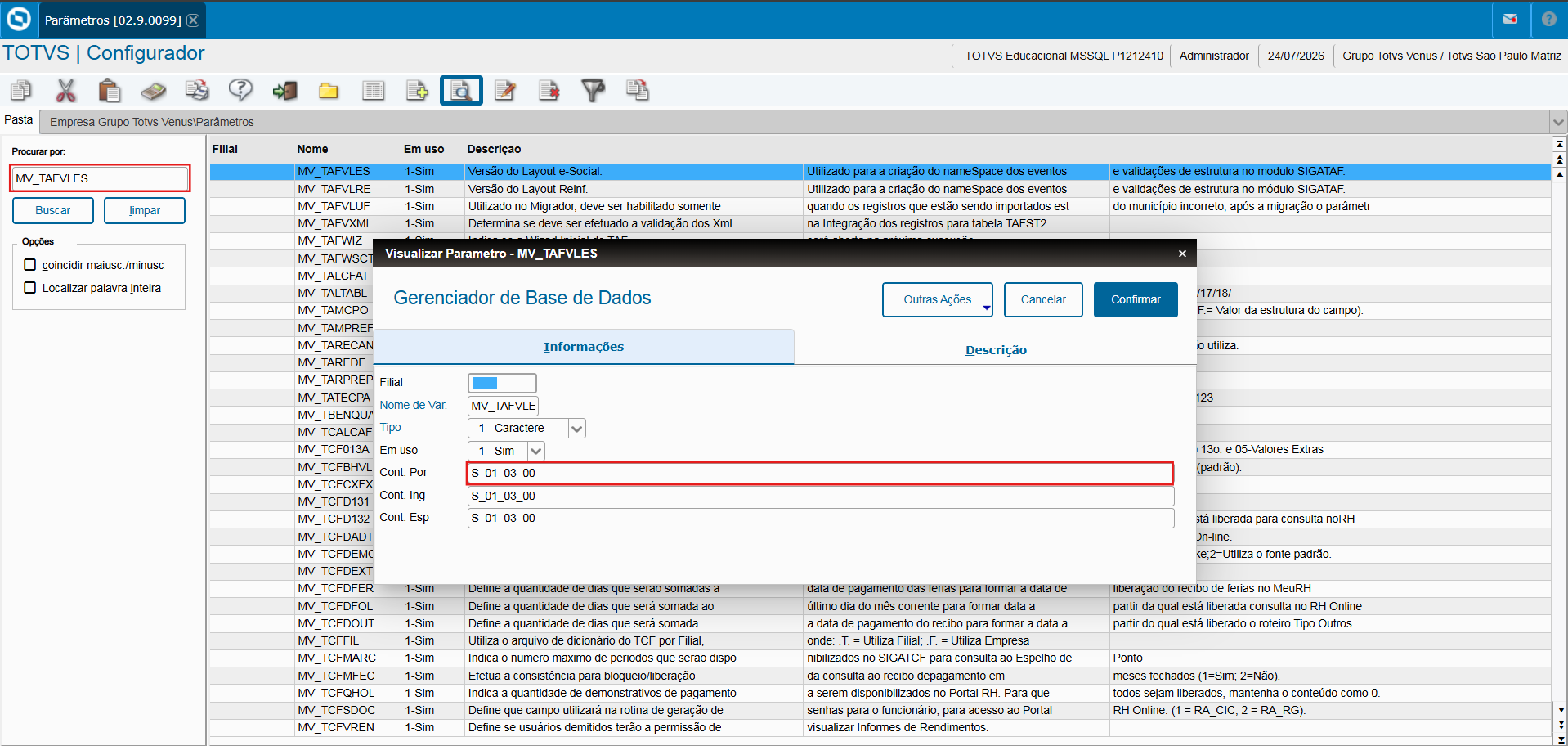Click the delete parameter icon
Screen dimensions: 1568x746
pos(549,90)
